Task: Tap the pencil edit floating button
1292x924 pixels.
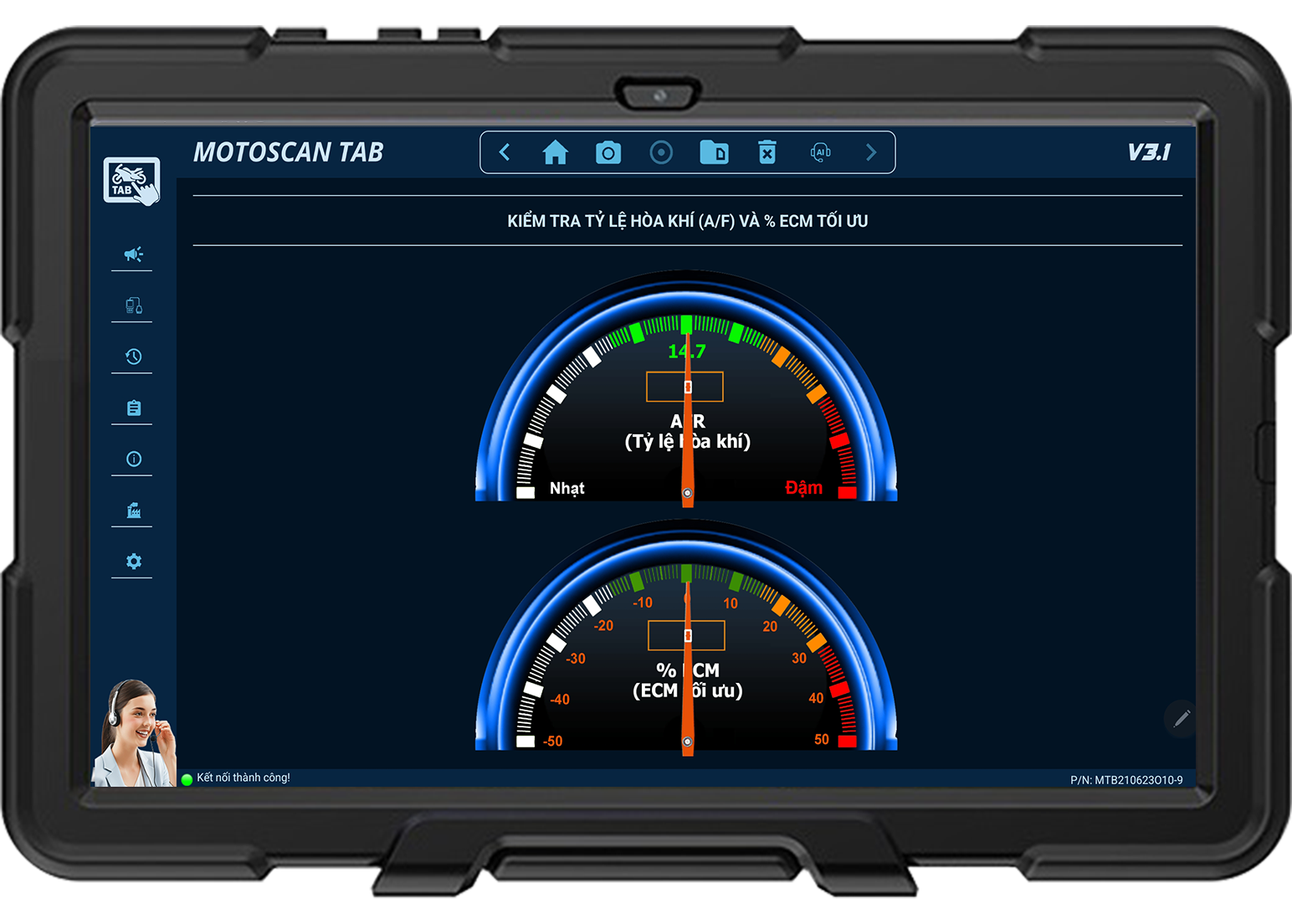Action: pyautogui.click(x=1182, y=718)
